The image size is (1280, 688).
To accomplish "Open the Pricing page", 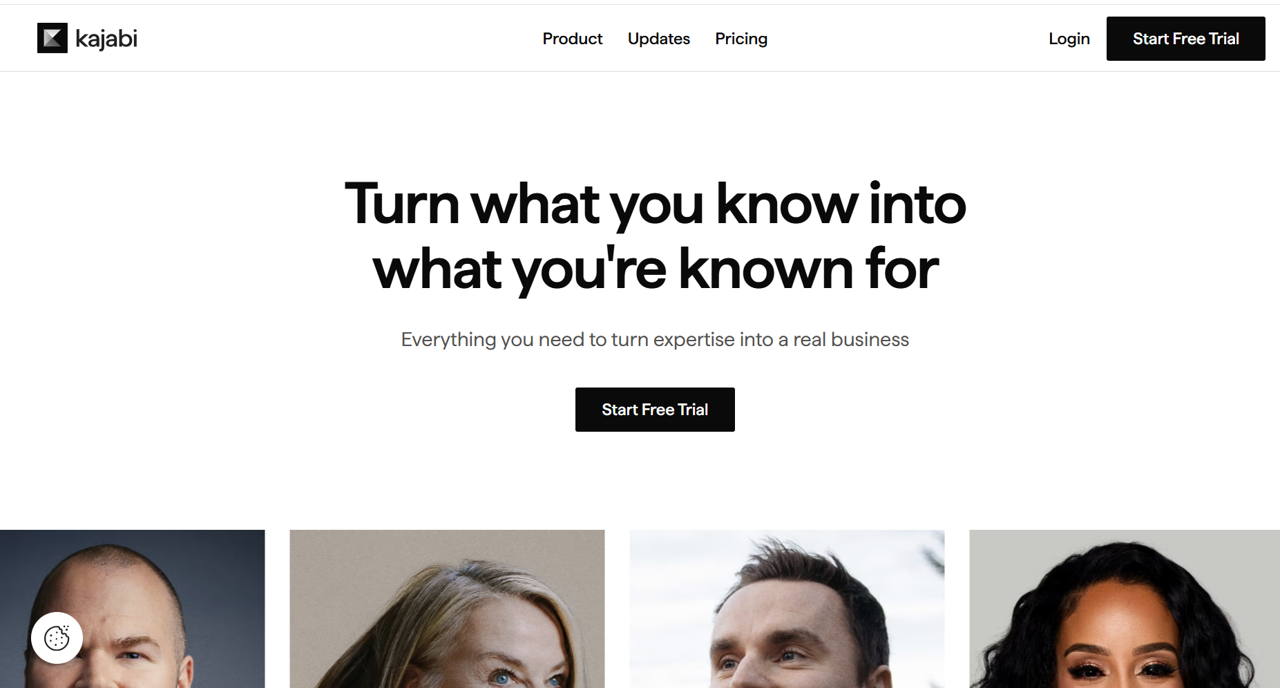I will (741, 39).
